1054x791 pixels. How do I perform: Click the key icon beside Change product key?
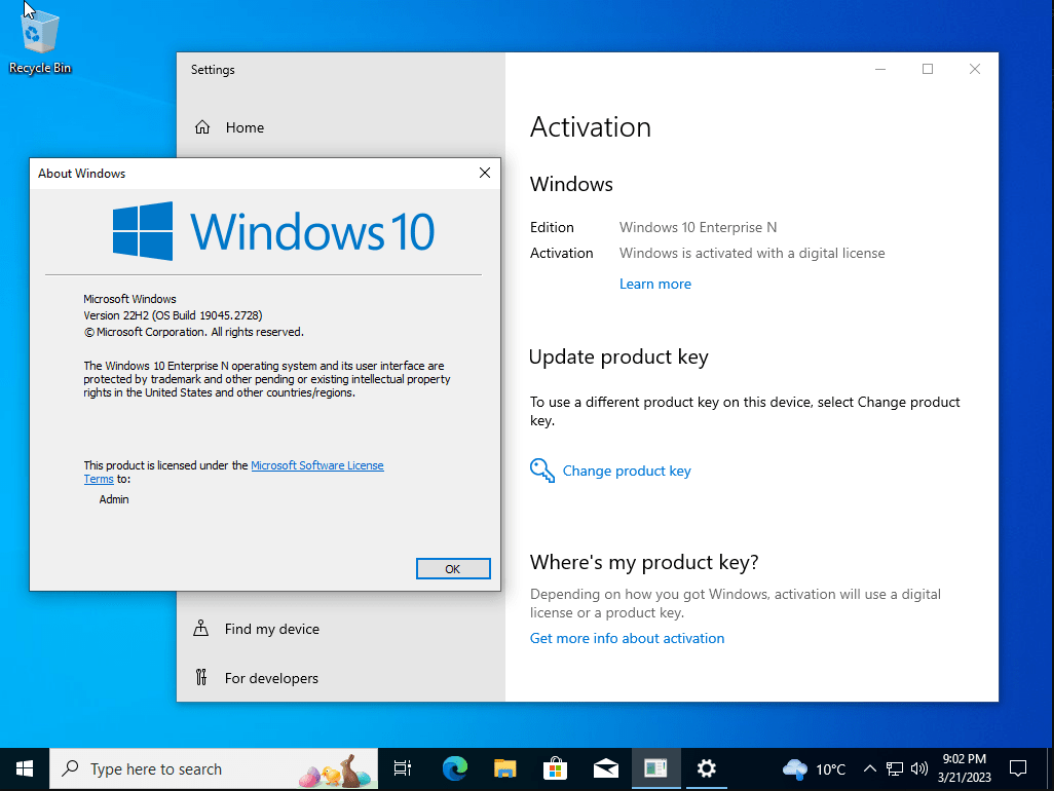pos(542,470)
